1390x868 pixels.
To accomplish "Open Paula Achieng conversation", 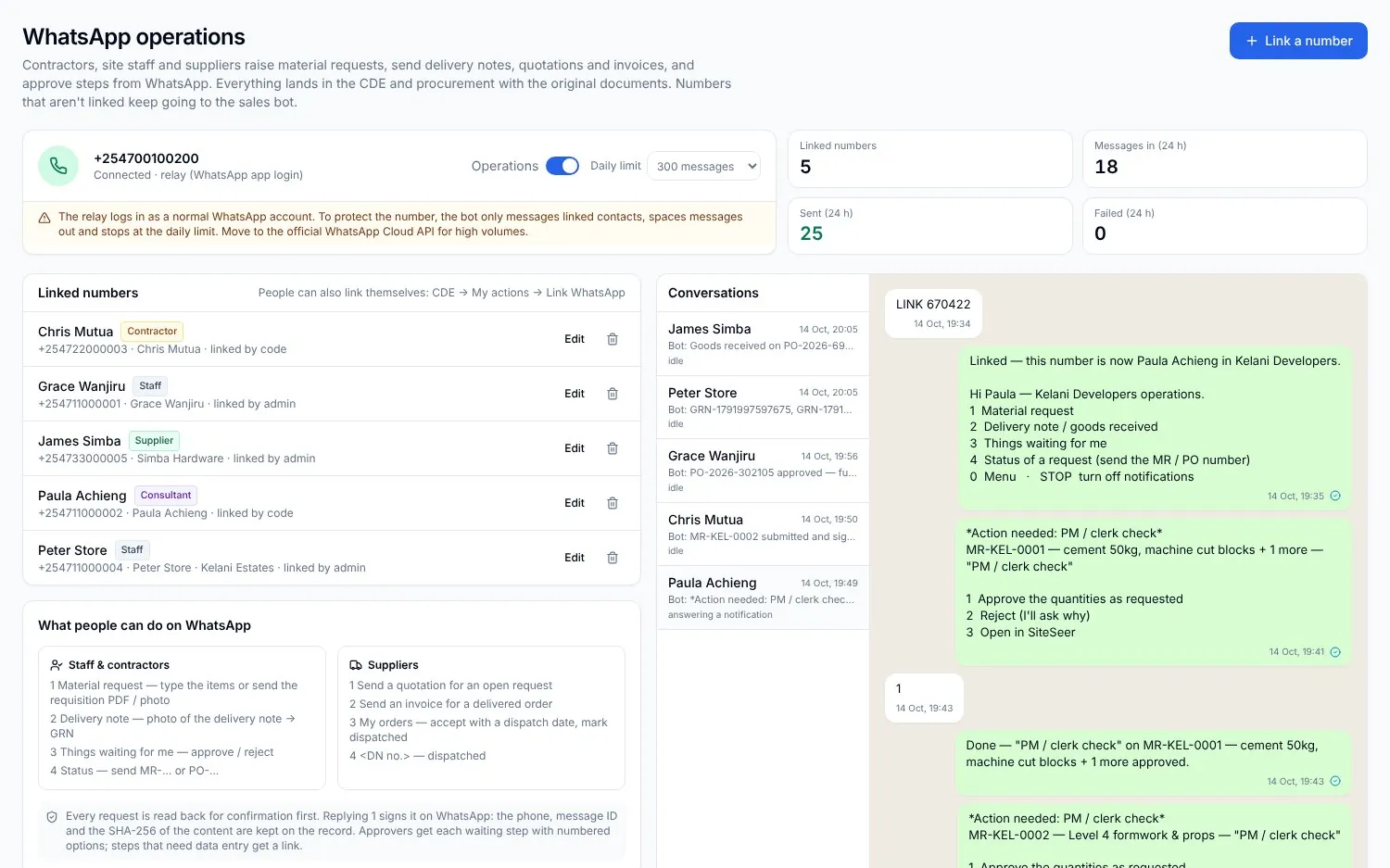I will point(763,598).
